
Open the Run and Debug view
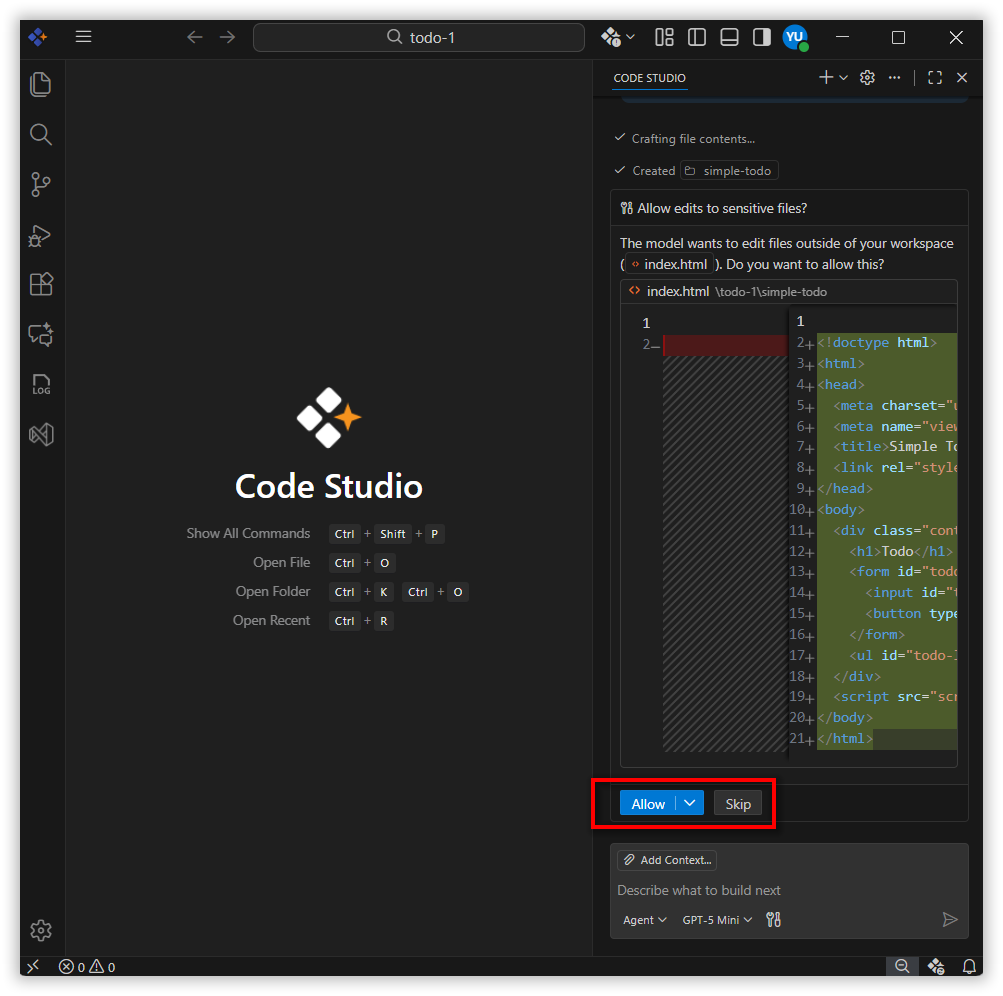pos(40,235)
